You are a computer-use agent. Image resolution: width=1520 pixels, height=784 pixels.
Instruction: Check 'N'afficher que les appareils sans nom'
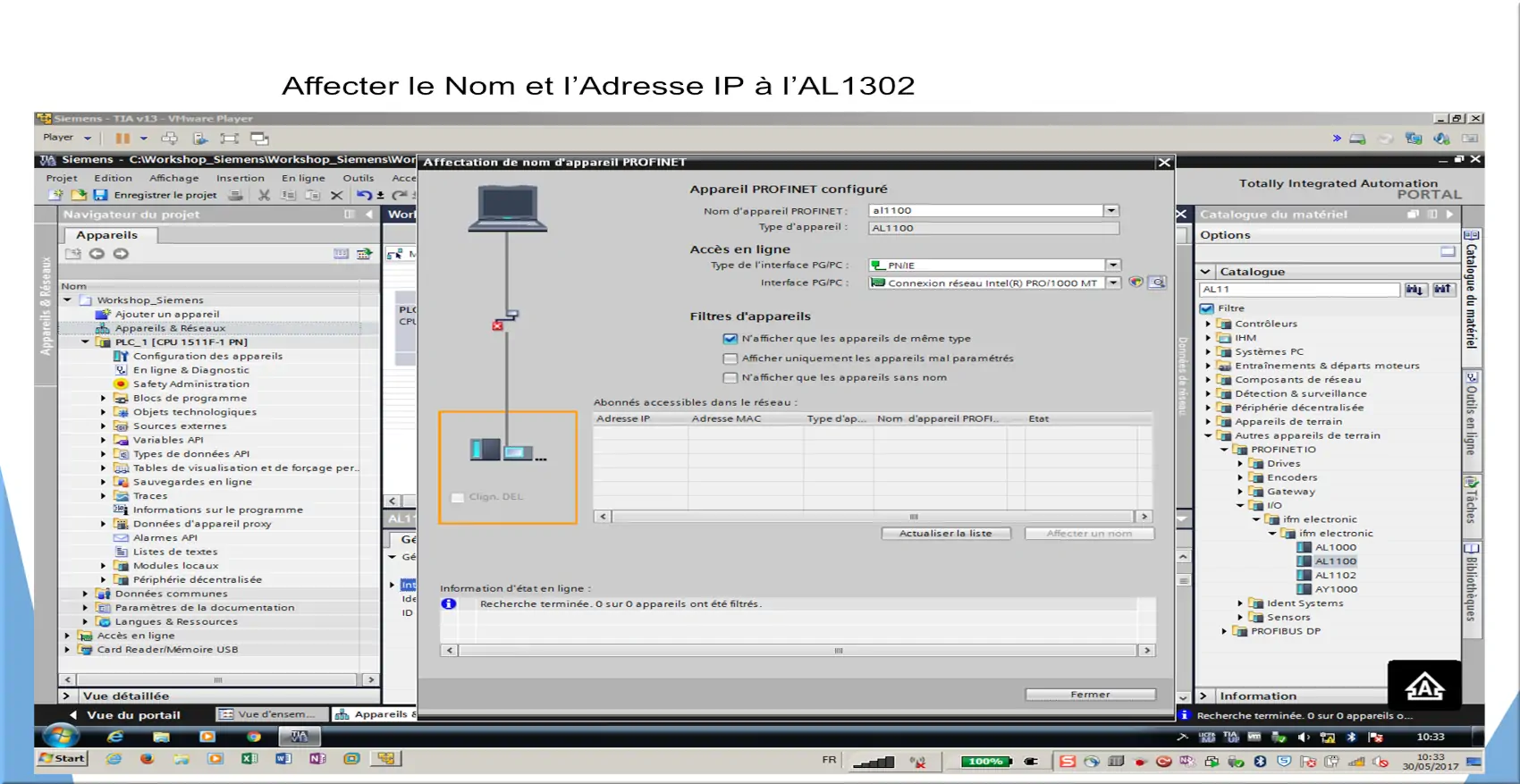point(730,378)
